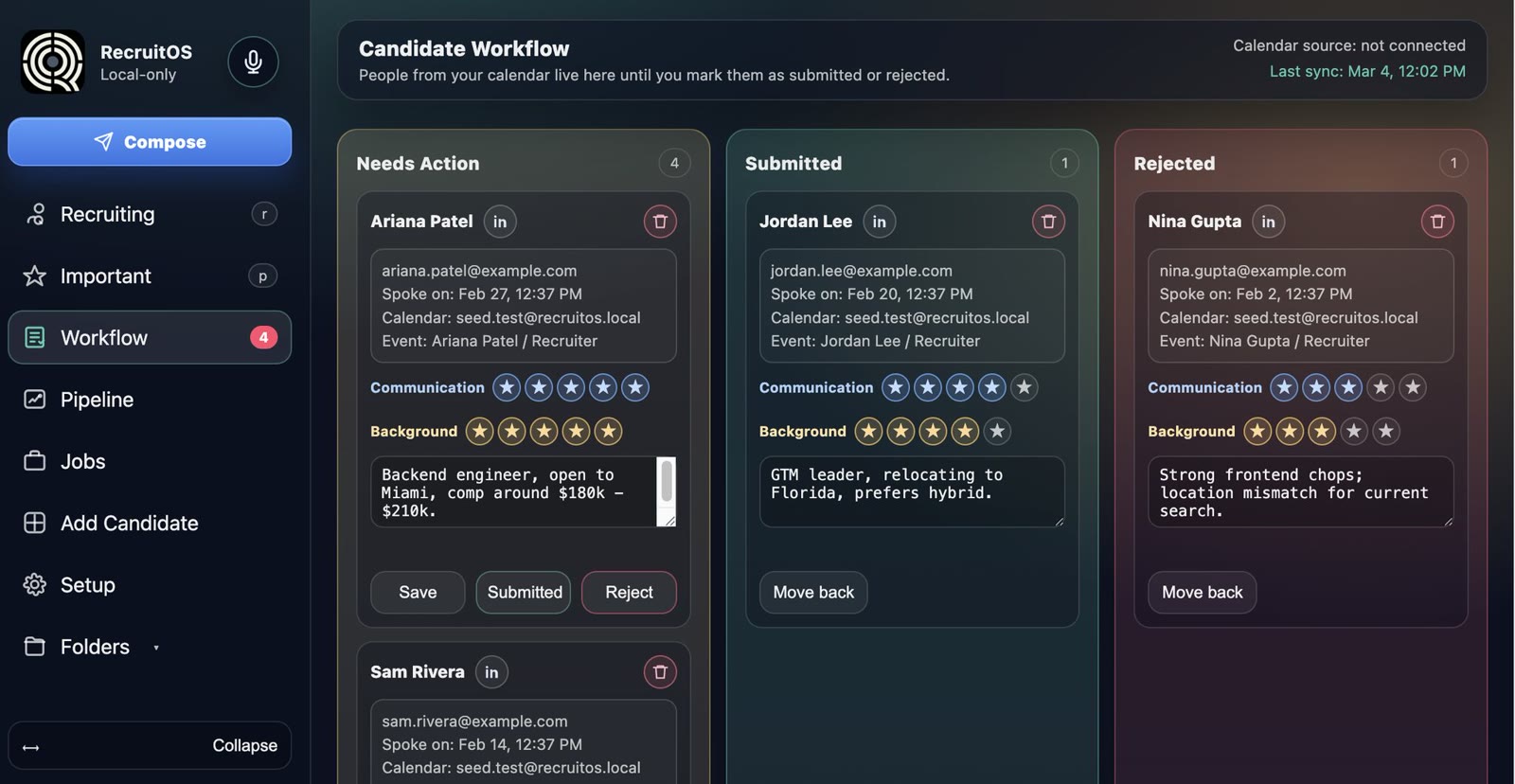Set Jordan Lee Communication to second star
The width and height of the screenshot is (1515, 784).
pos(928,387)
